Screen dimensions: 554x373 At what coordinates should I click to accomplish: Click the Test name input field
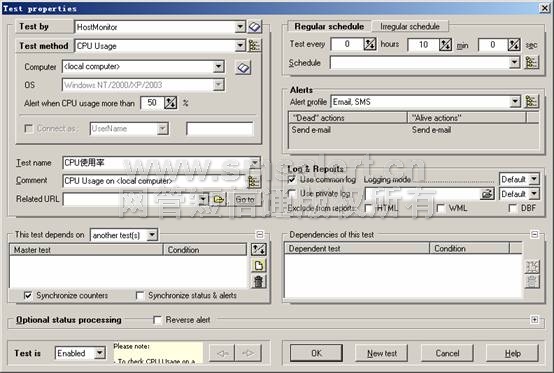click(161, 163)
